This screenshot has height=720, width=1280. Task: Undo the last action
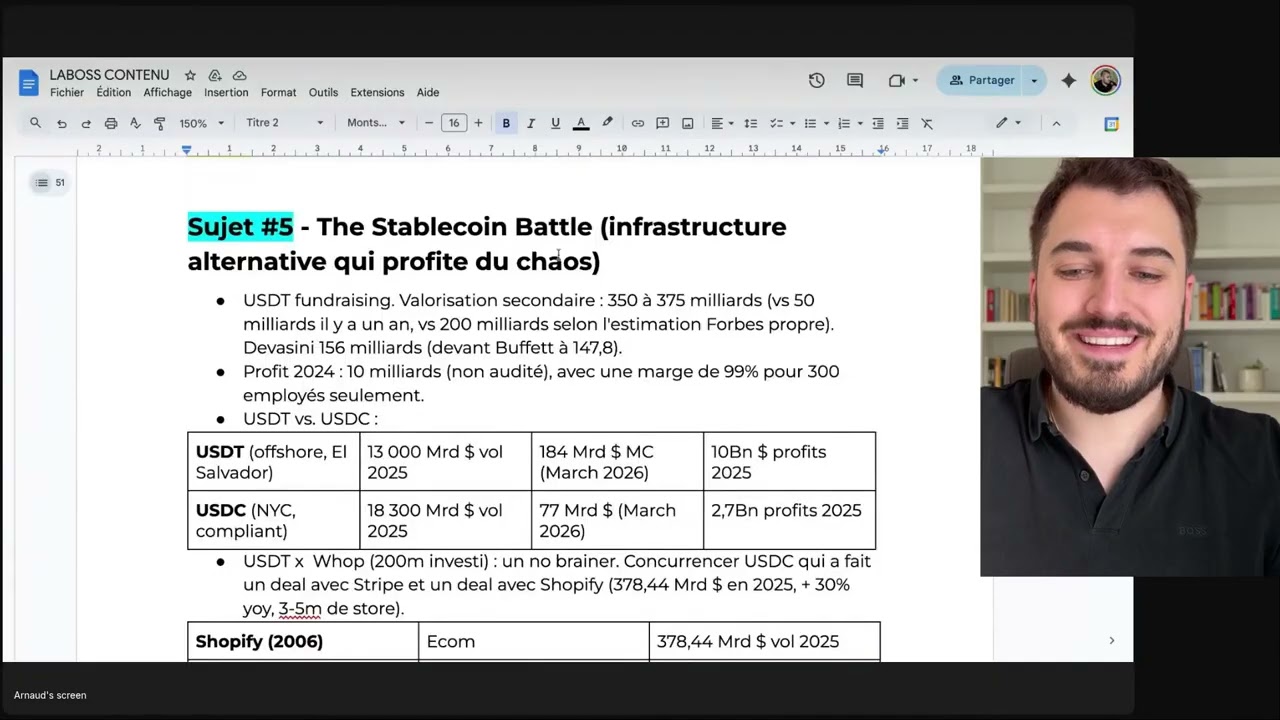[x=62, y=123]
